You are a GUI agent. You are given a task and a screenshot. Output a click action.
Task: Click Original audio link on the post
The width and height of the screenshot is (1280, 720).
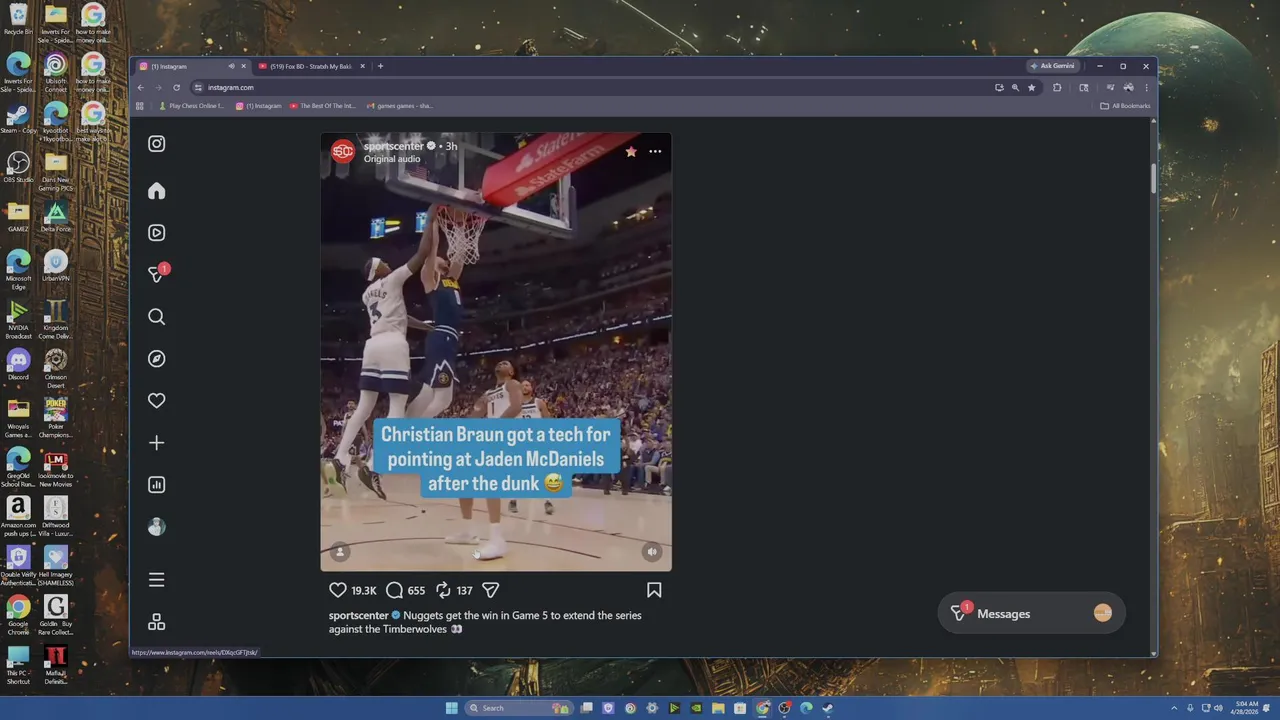[392, 159]
